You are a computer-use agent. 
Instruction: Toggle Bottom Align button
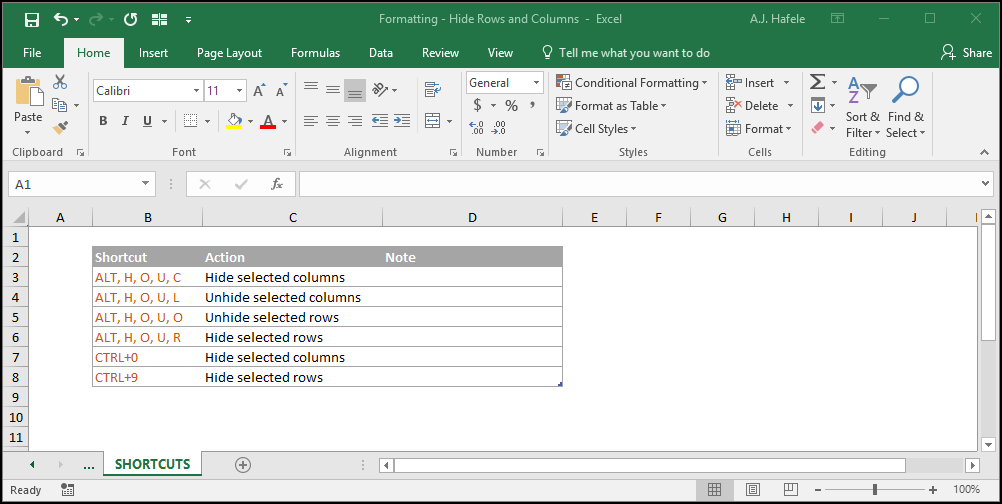[355, 90]
